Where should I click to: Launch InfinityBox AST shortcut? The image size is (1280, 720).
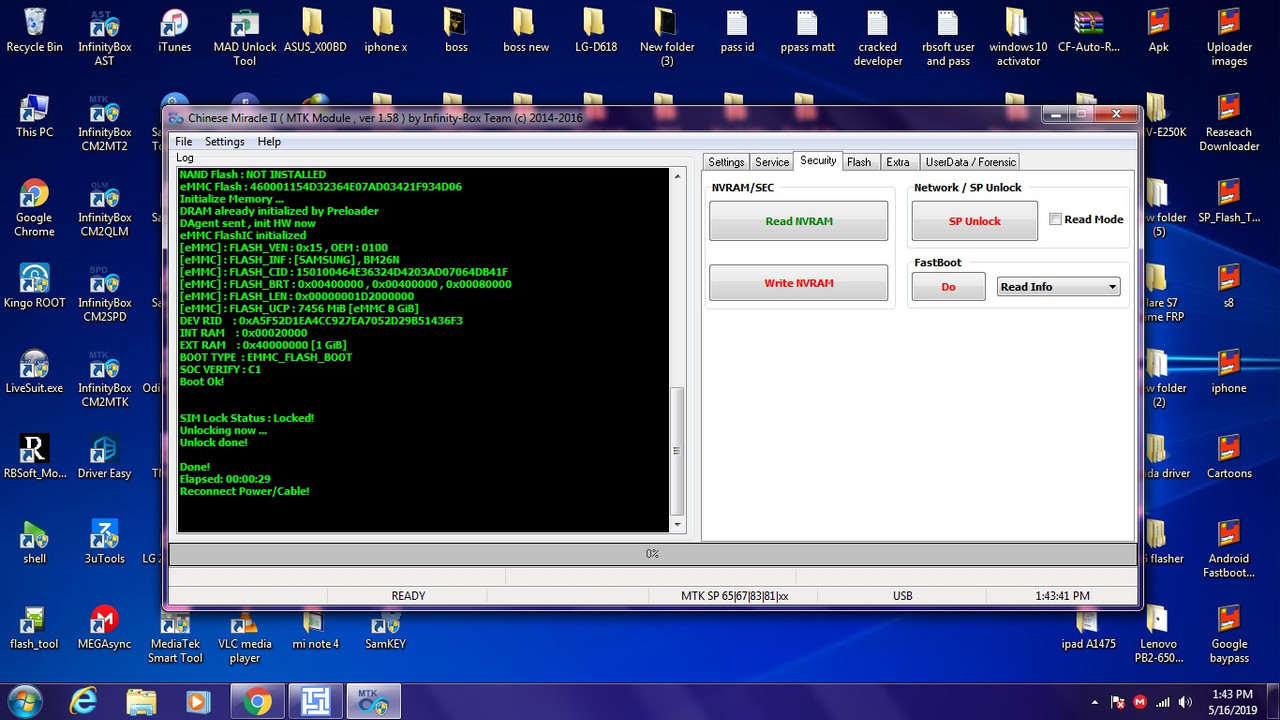coord(104,37)
